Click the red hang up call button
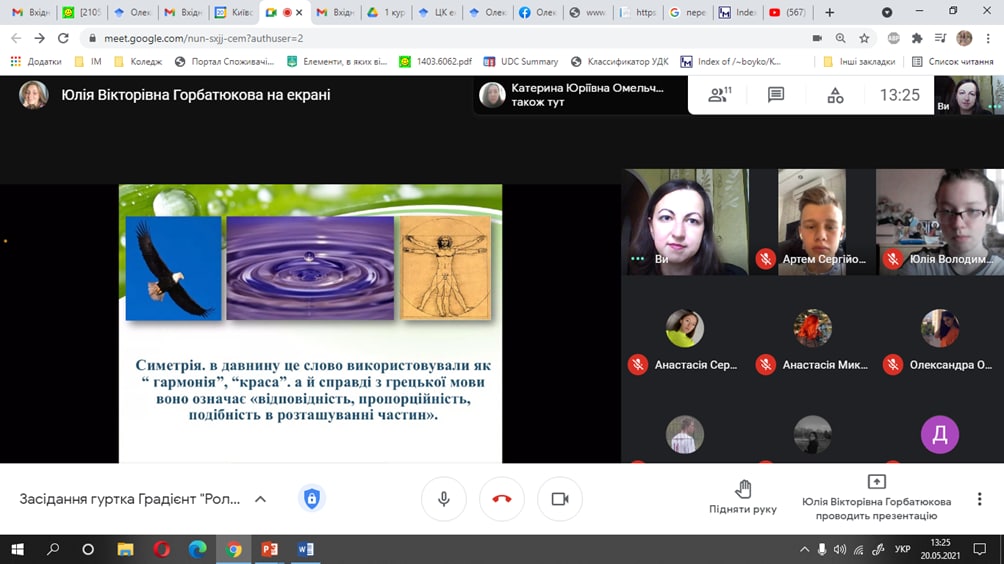This screenshot has height=564, width=1004. 502,499
